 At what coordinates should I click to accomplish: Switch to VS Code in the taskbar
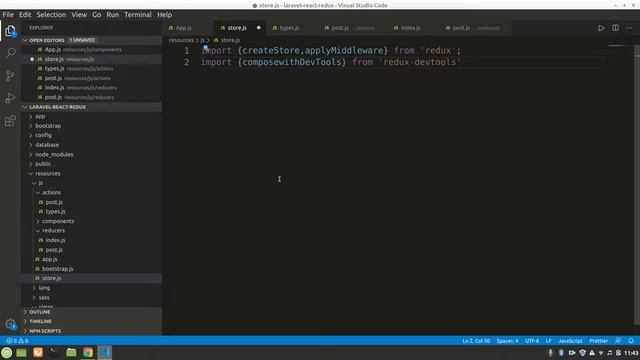(104, 352)
